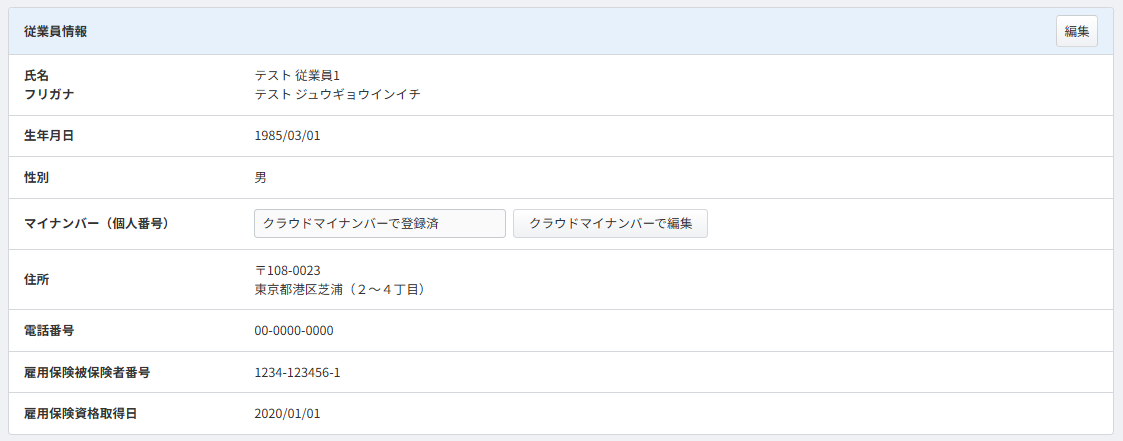Click the gender value 男
1123x441 pixels.
pyautogui.click(x=261, y=178)
